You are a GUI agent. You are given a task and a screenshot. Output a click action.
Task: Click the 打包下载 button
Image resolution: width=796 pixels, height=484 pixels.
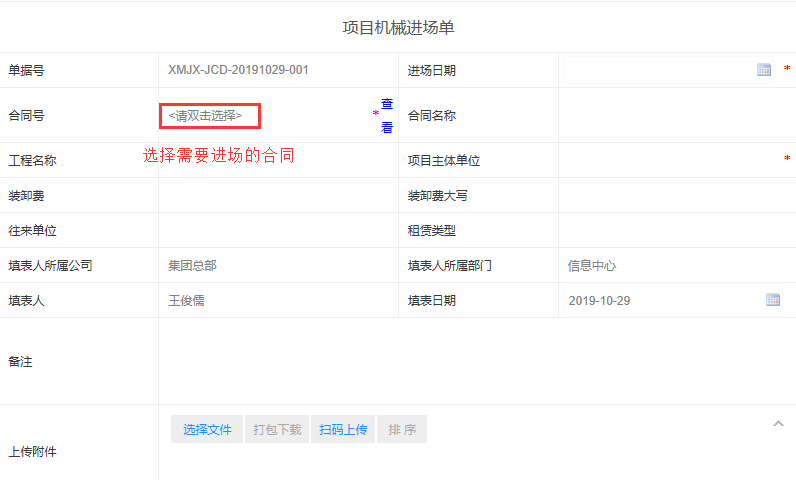click(x=277, y=429)
